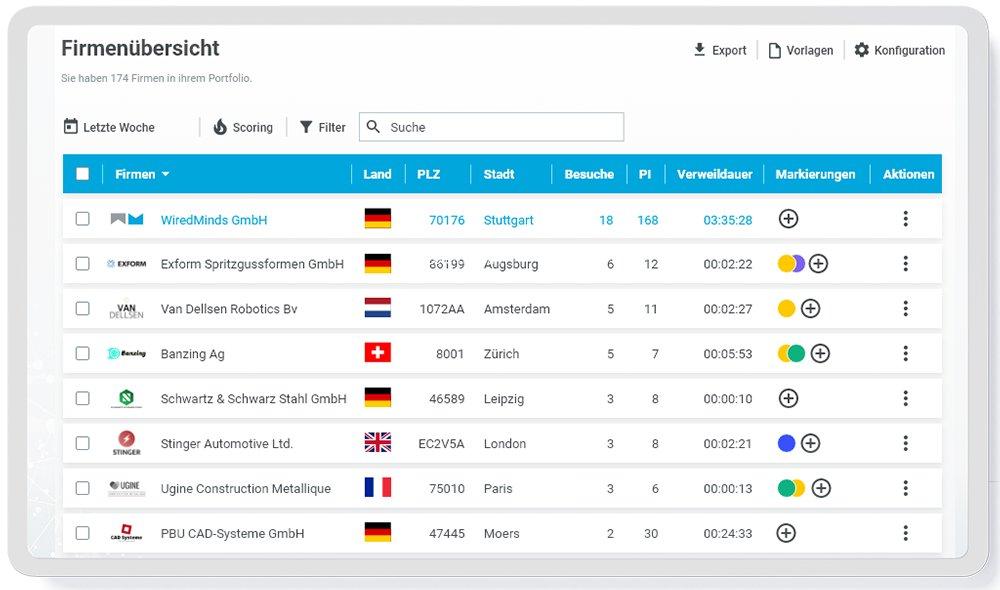
Task: Sort by the Verweildauer column header
Action: pos(714,174)
